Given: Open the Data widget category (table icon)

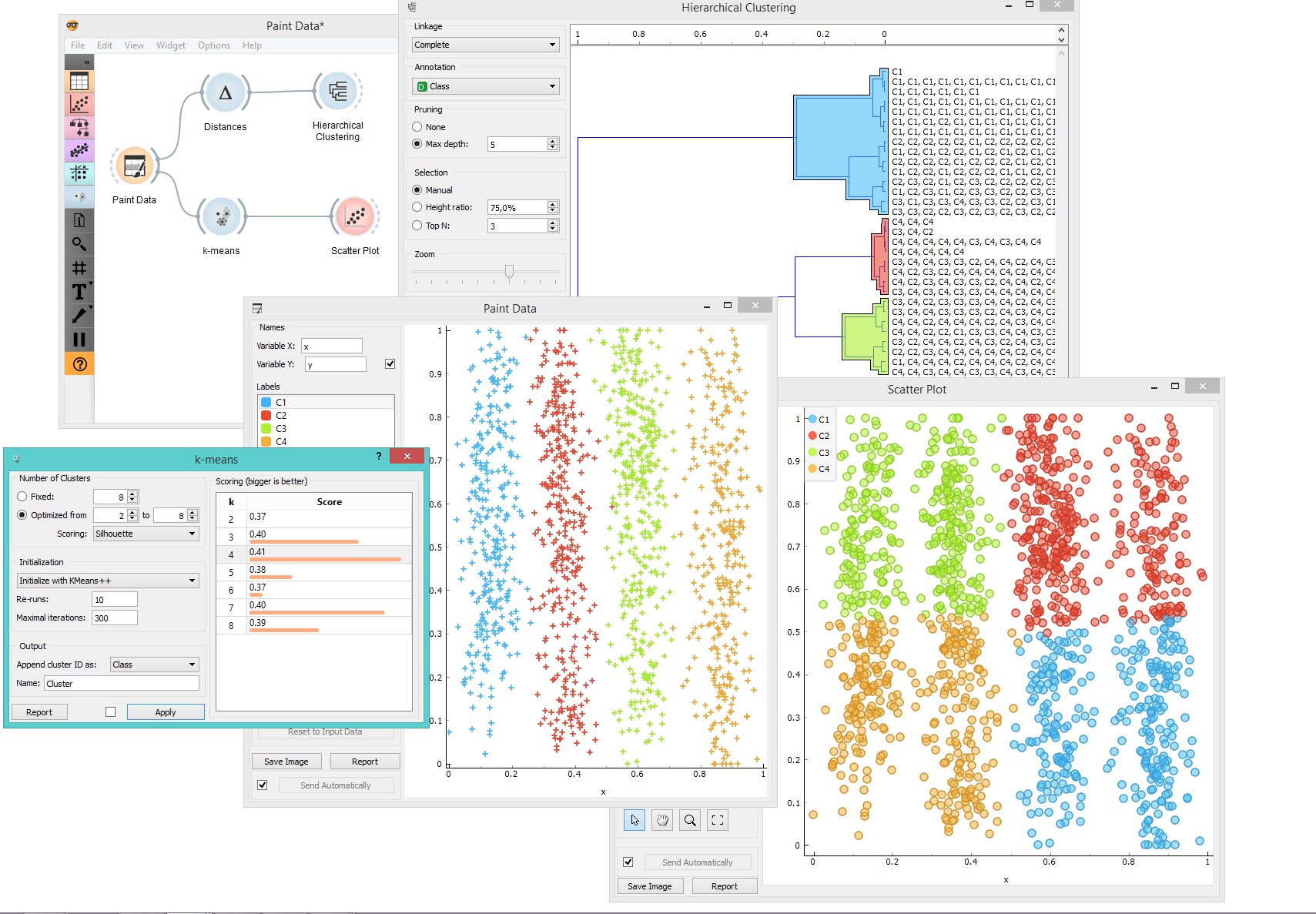Looking at the screenshot, I should click(79, 82).
